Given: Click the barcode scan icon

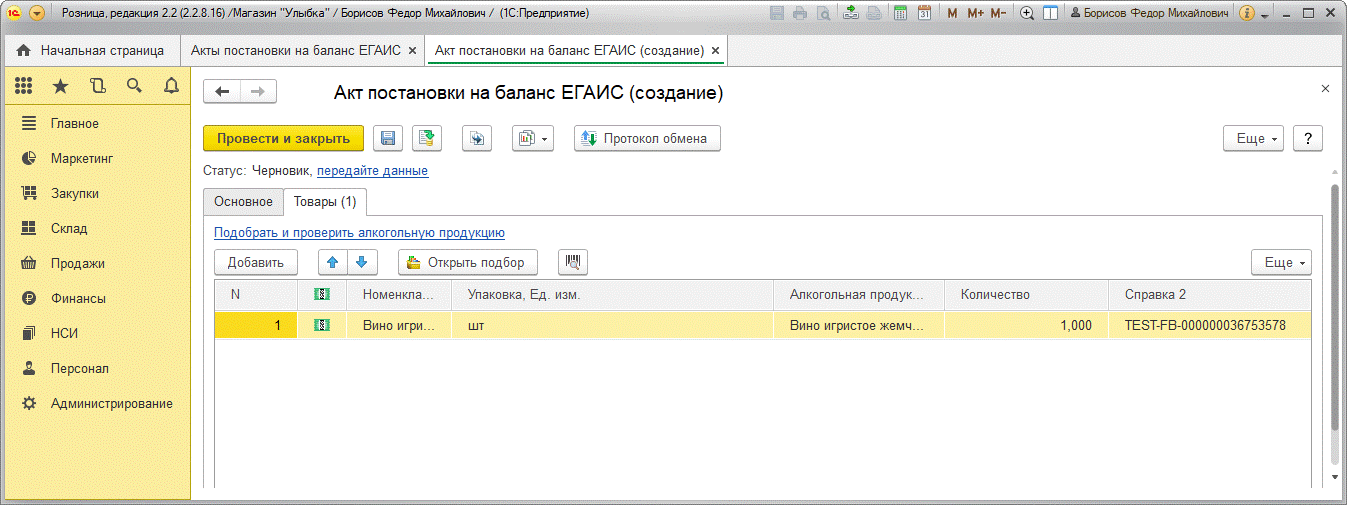Looking at the screenshot, I should point(573,262).
